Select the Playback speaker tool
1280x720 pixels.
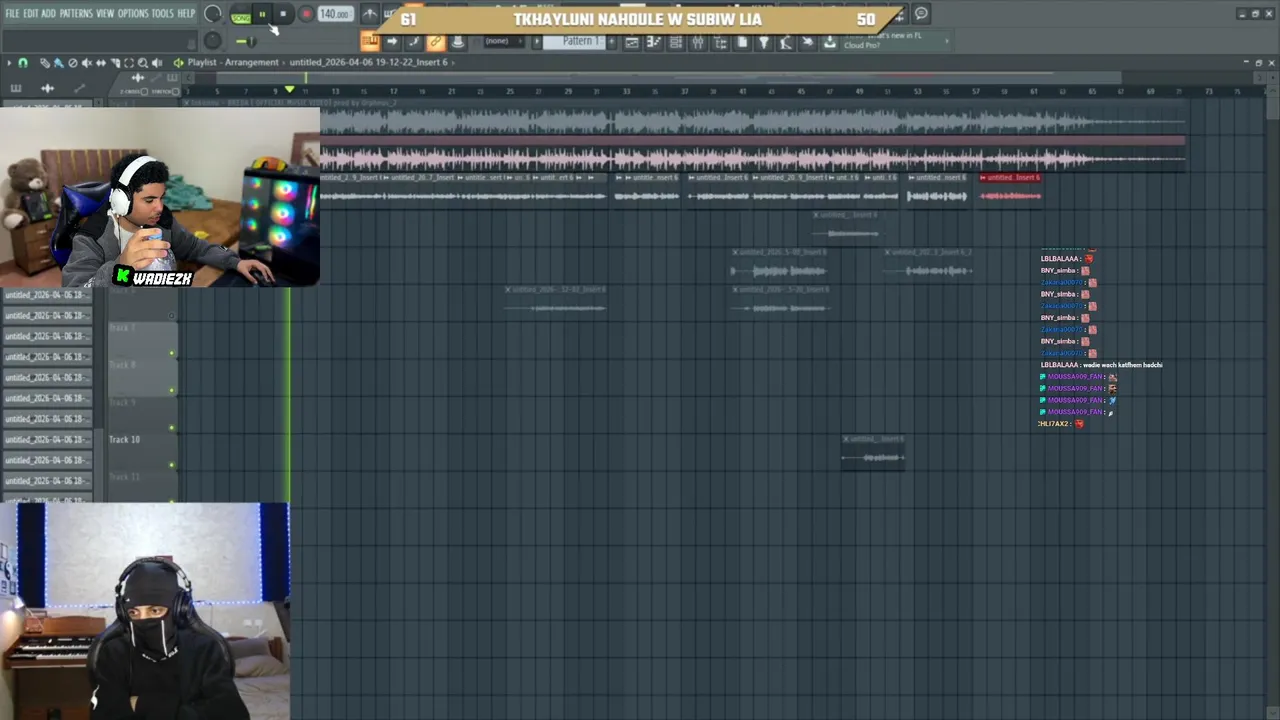pos(157,62)
